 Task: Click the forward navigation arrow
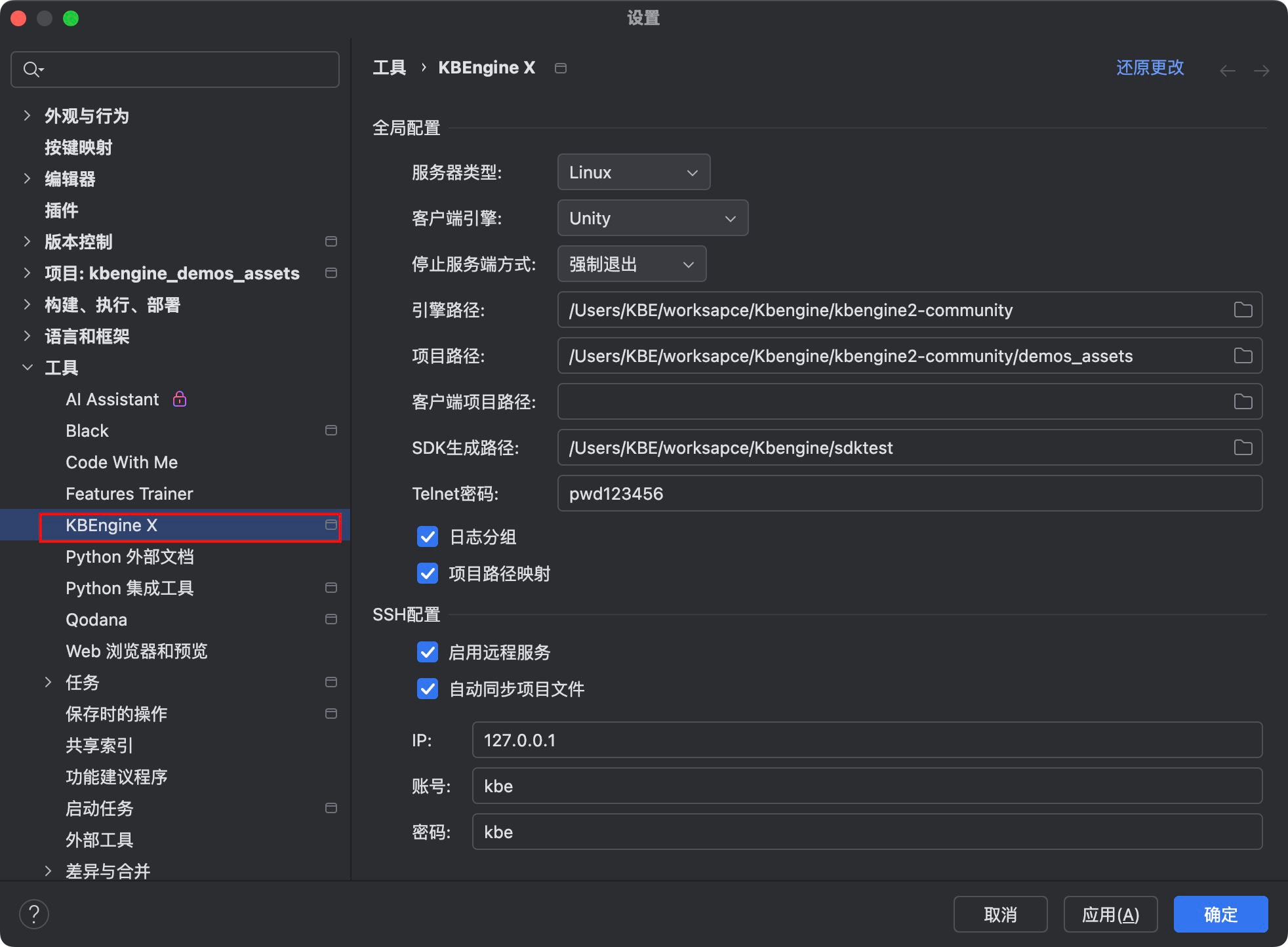[x=1262, y=70]
